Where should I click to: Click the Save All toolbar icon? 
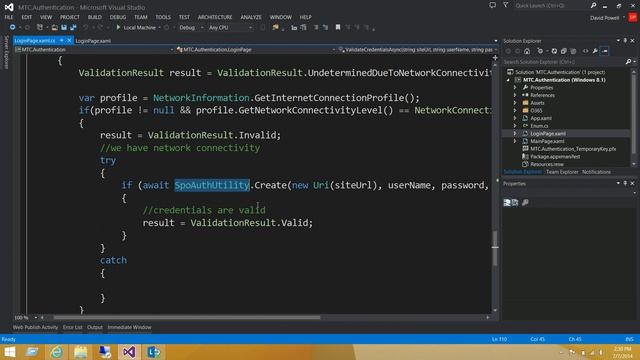73,27
